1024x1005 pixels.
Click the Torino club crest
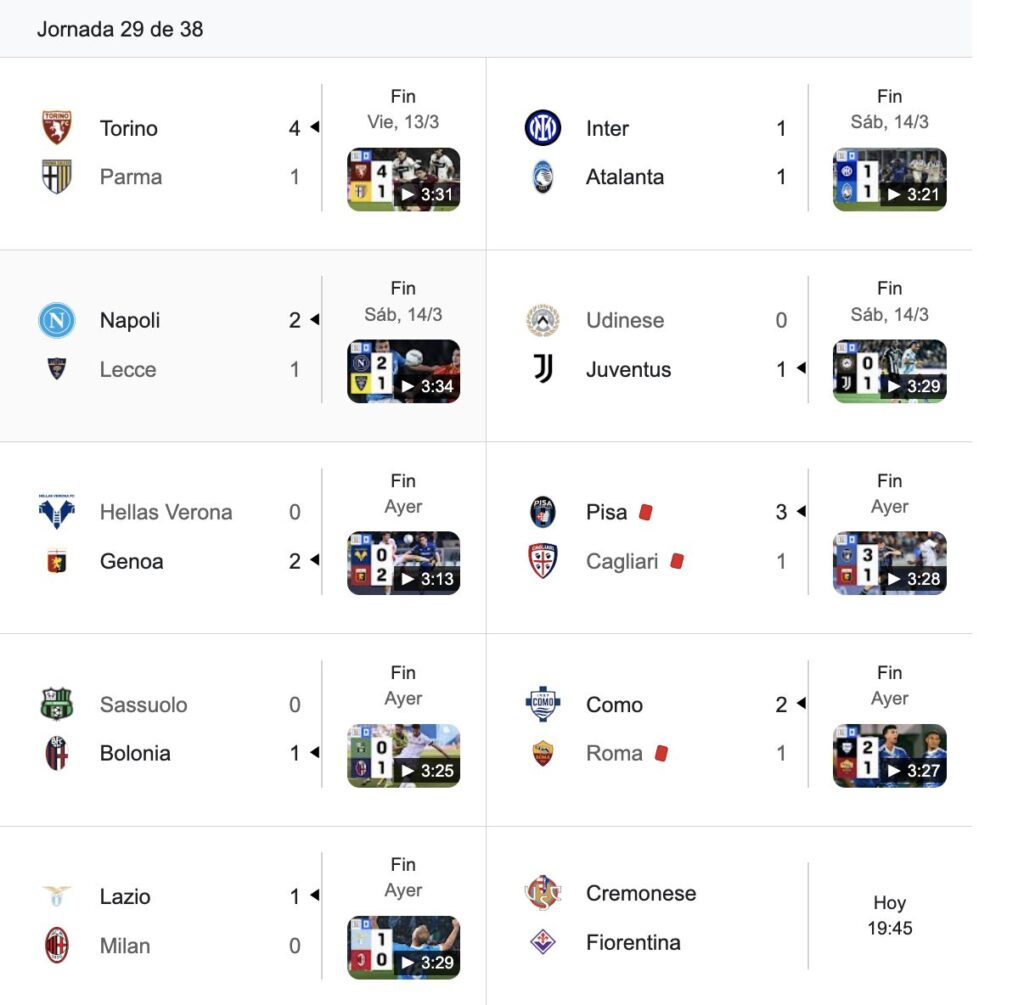(56, 128)
